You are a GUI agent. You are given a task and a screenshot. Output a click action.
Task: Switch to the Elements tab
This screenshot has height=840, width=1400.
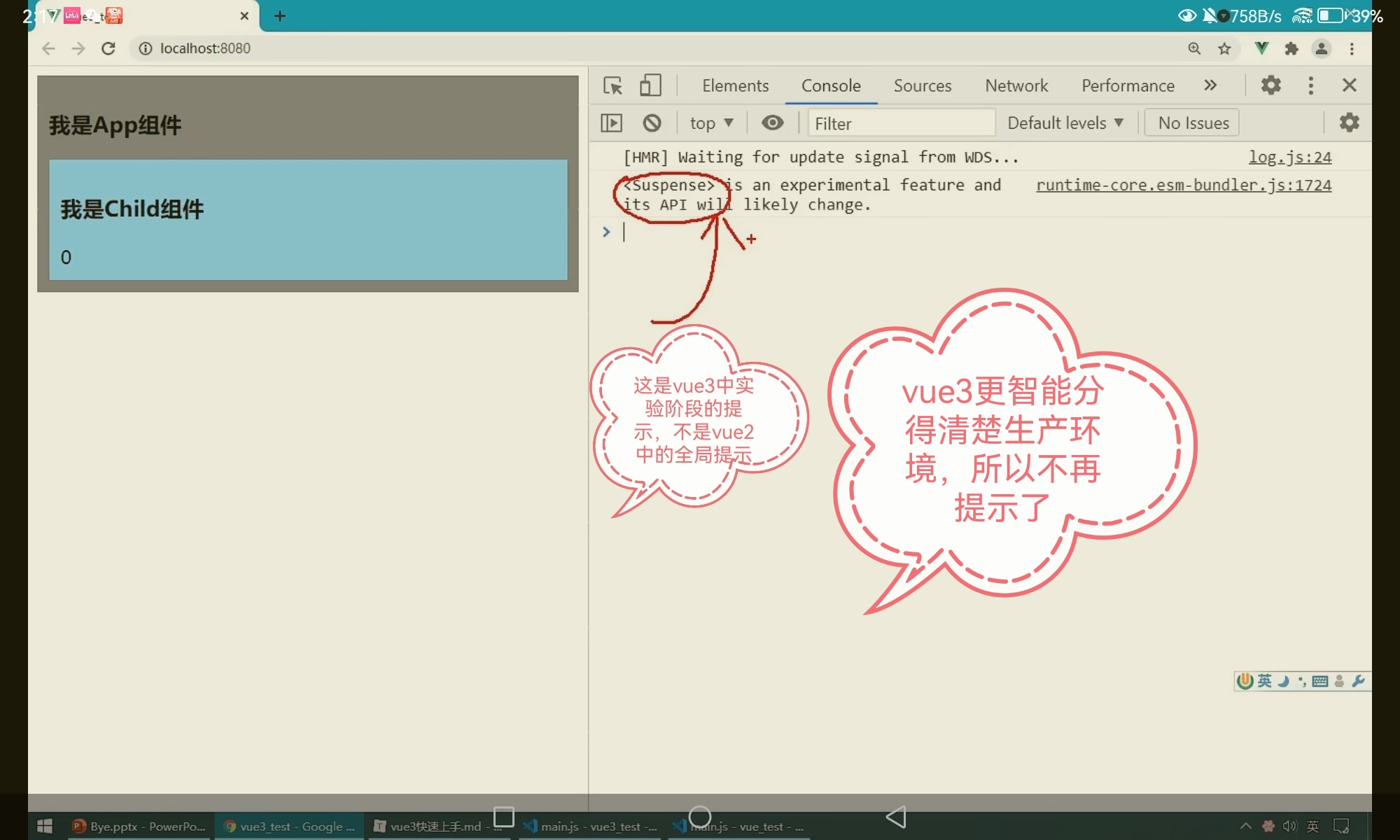coord(735,85)
